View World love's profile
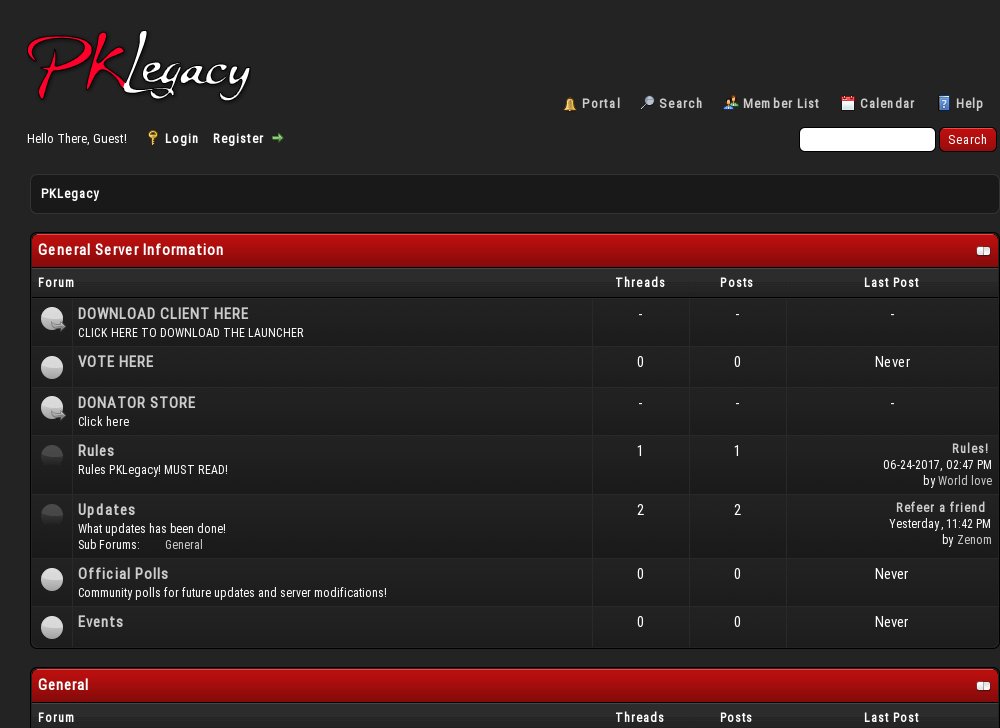Viewport: 1000px width, 728px height. [965, 480]
